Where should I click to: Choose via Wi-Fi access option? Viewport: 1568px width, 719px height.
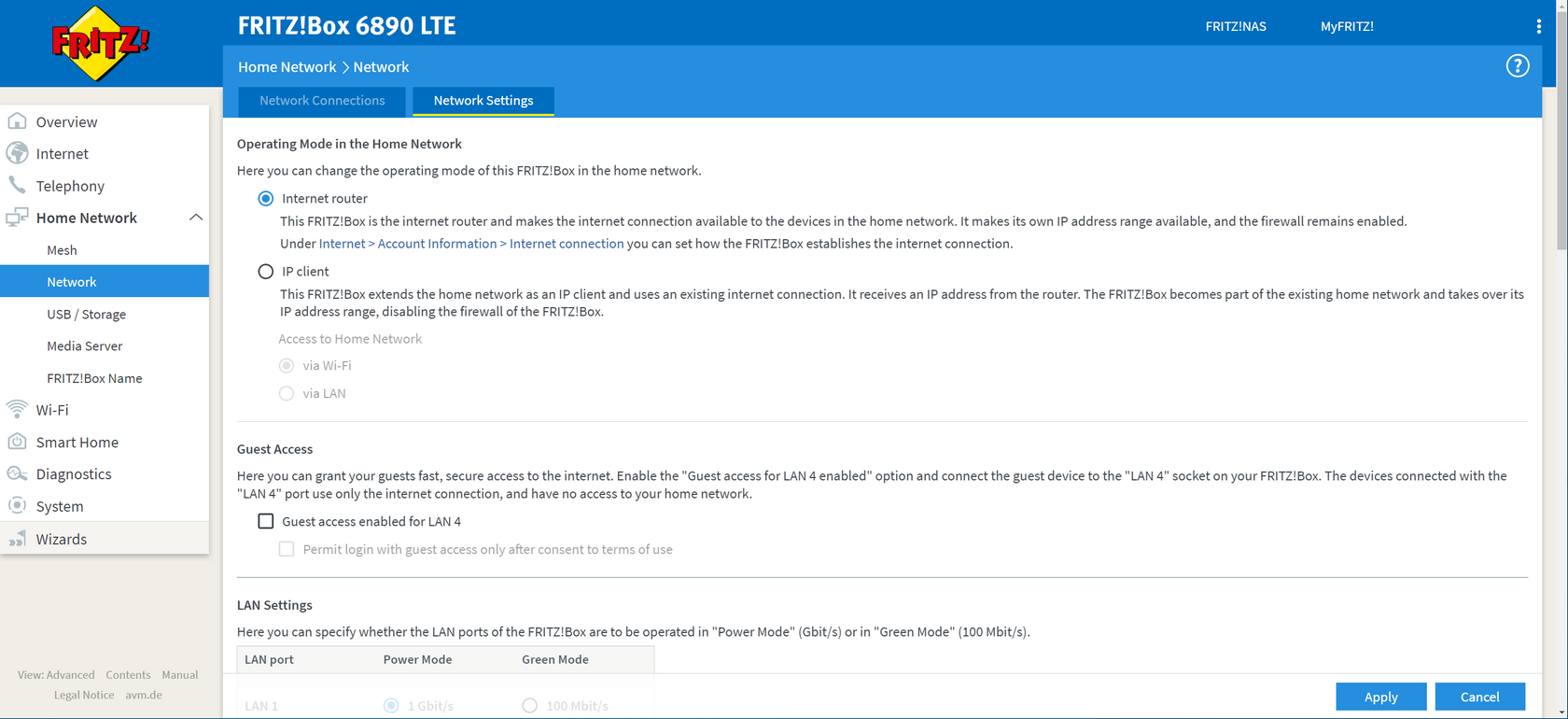[x=287, y=365]
